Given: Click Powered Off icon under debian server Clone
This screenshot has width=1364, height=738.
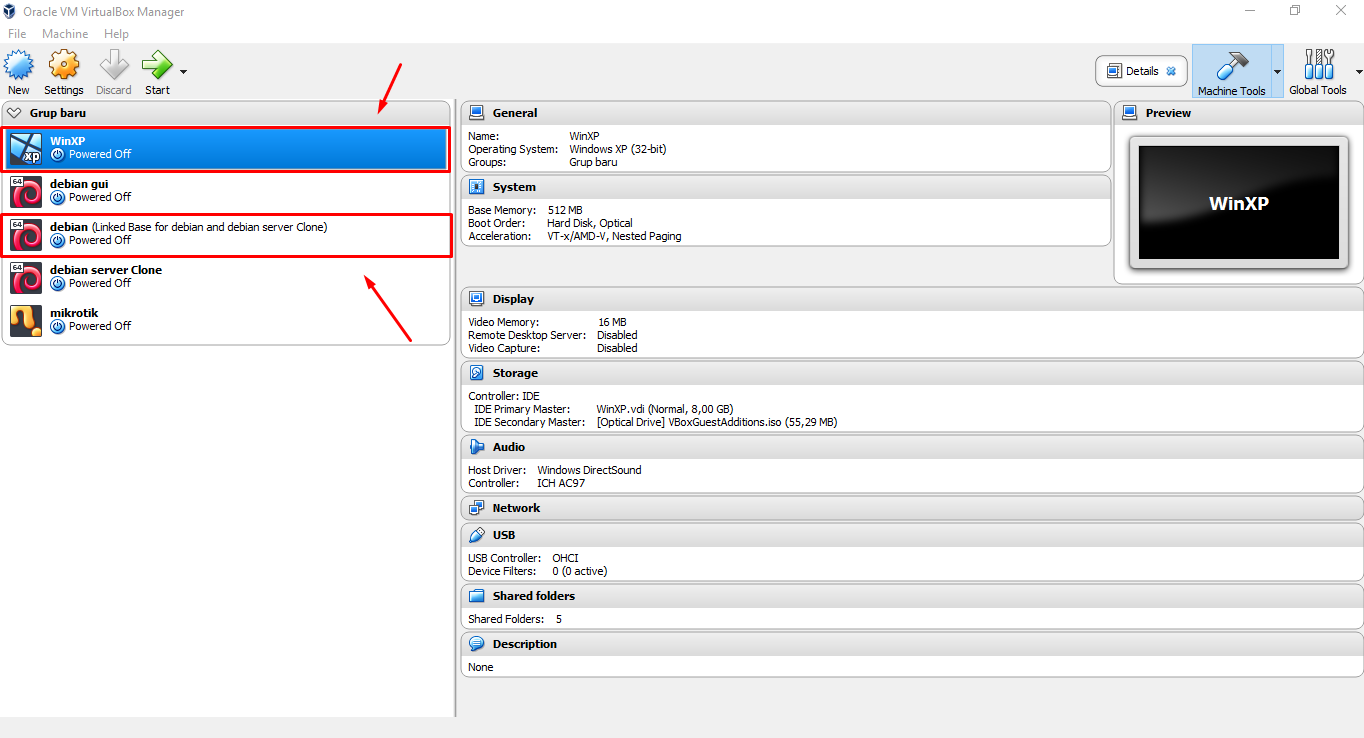Looking at the screenshot, I should 57,284.
